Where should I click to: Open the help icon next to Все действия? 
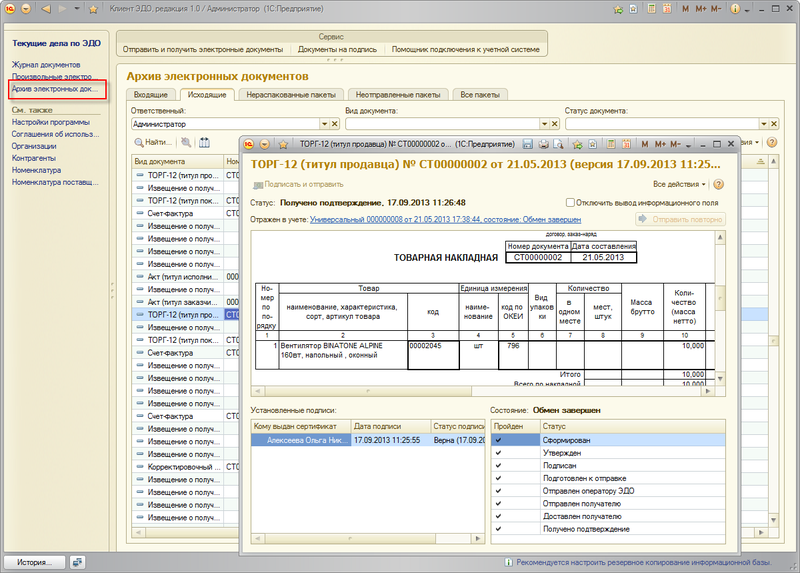click(x=719, y=184)
